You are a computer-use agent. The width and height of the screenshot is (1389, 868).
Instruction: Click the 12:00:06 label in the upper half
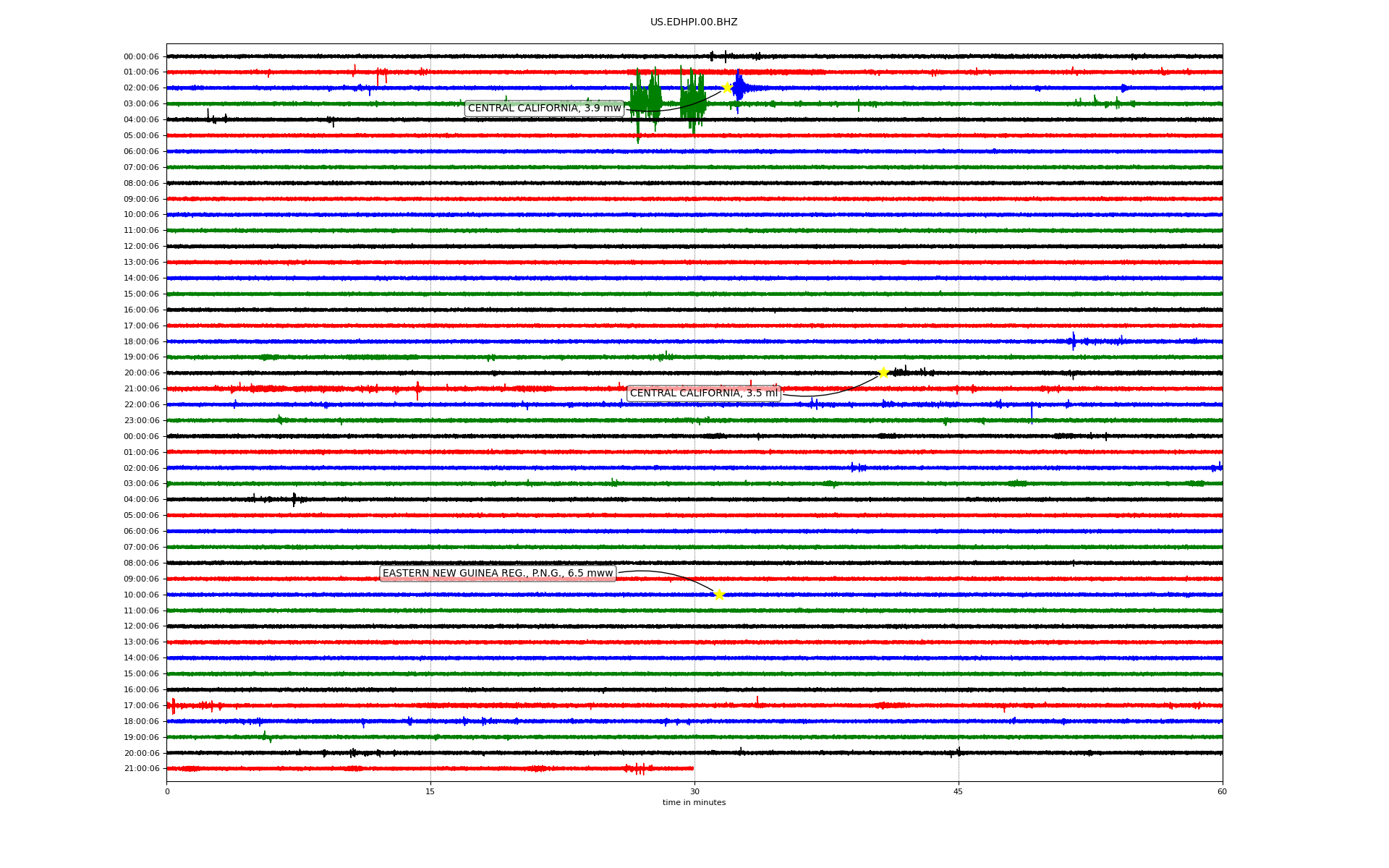141,246
